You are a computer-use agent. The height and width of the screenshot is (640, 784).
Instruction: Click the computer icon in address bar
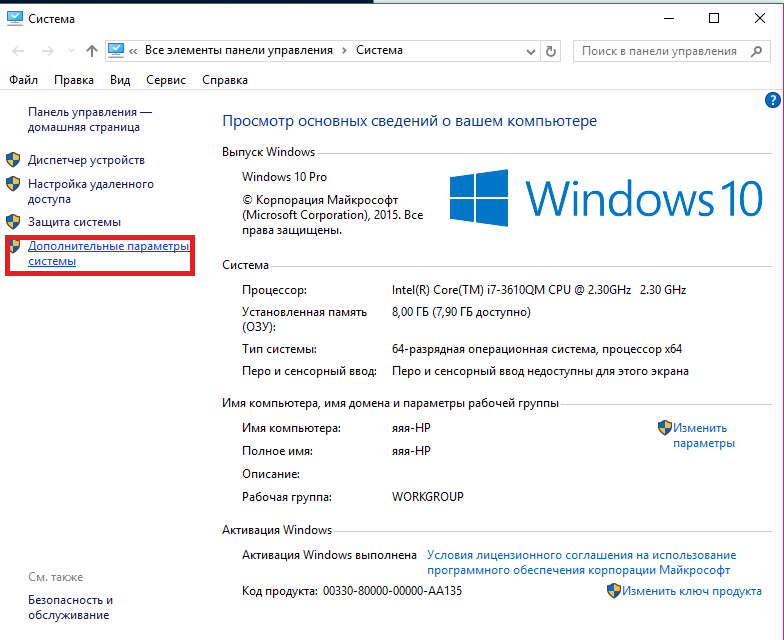click(116, 50)
